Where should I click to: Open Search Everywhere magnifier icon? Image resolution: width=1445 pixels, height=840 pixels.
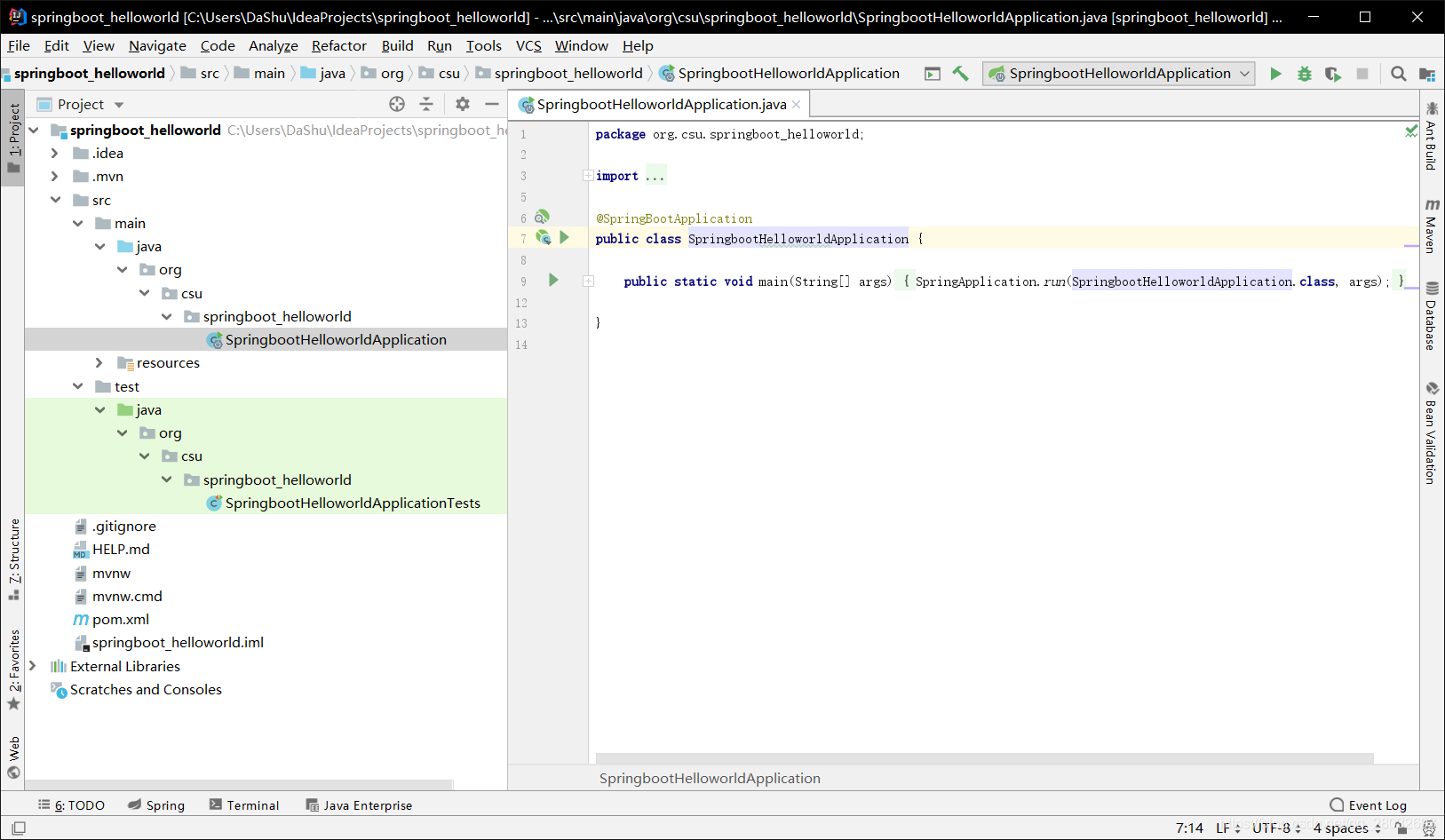tap(1398, 74)
